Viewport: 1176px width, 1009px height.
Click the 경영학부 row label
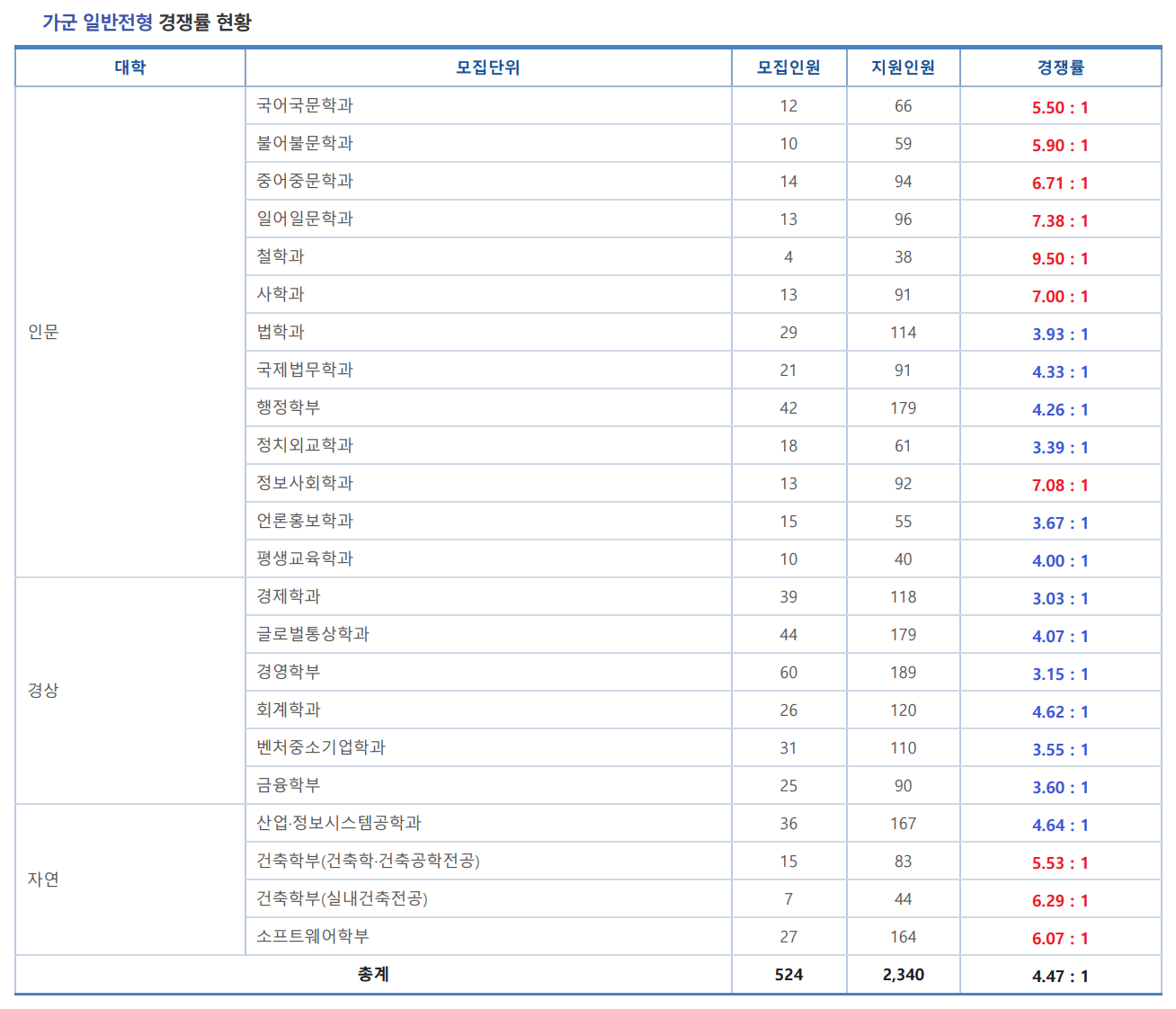tap(282, 672)
